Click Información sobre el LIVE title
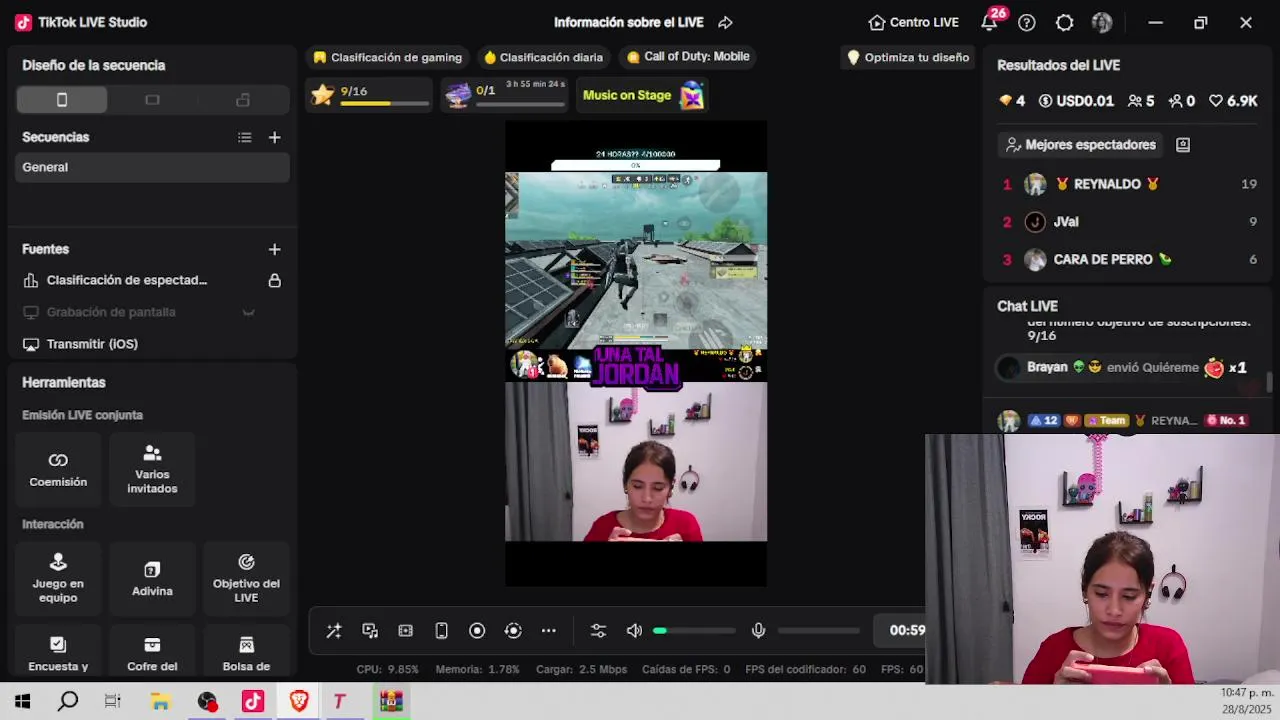This screenshot has width=1280, height=720. click(629, 22)
